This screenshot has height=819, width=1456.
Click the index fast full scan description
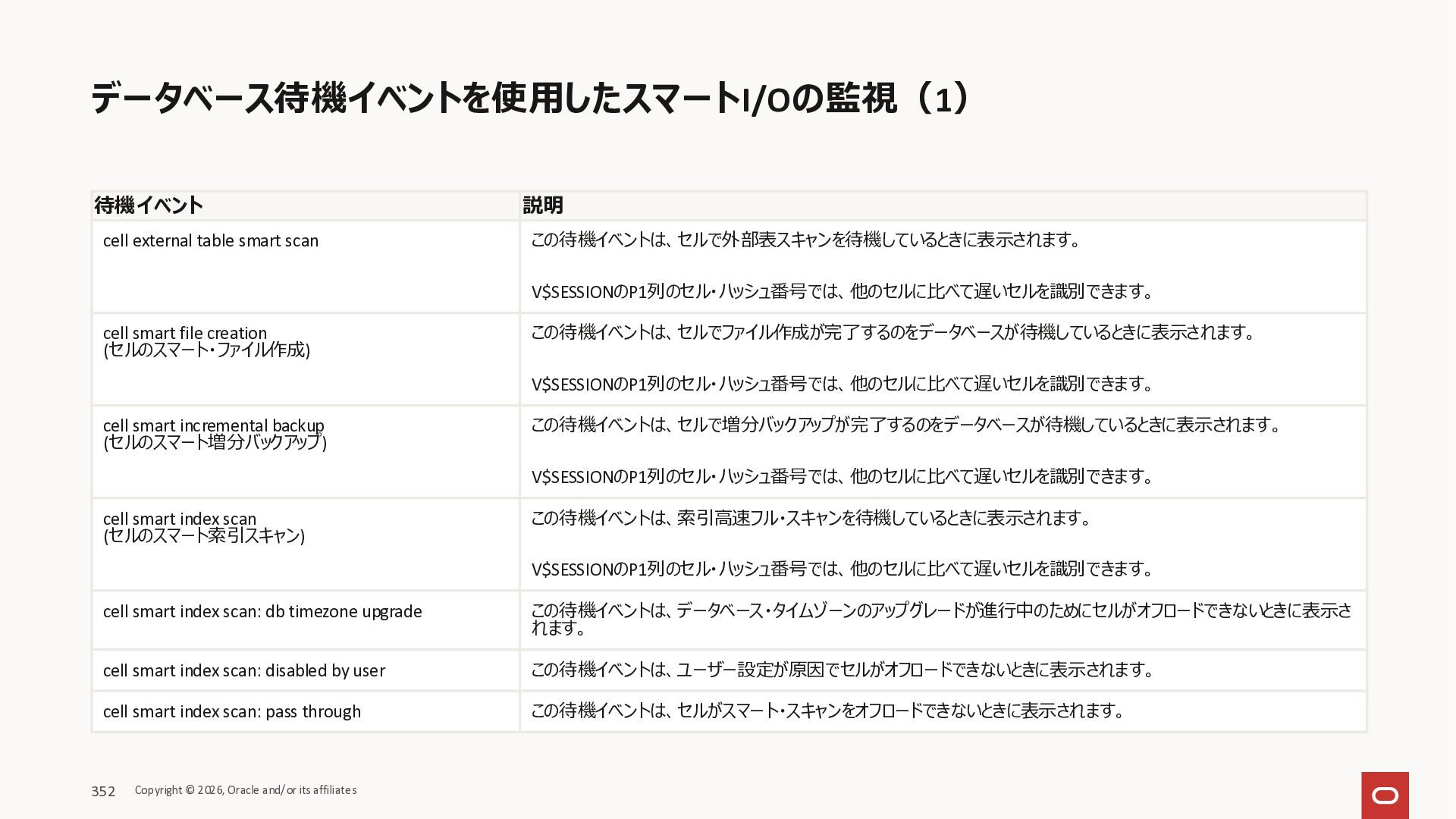811,519
